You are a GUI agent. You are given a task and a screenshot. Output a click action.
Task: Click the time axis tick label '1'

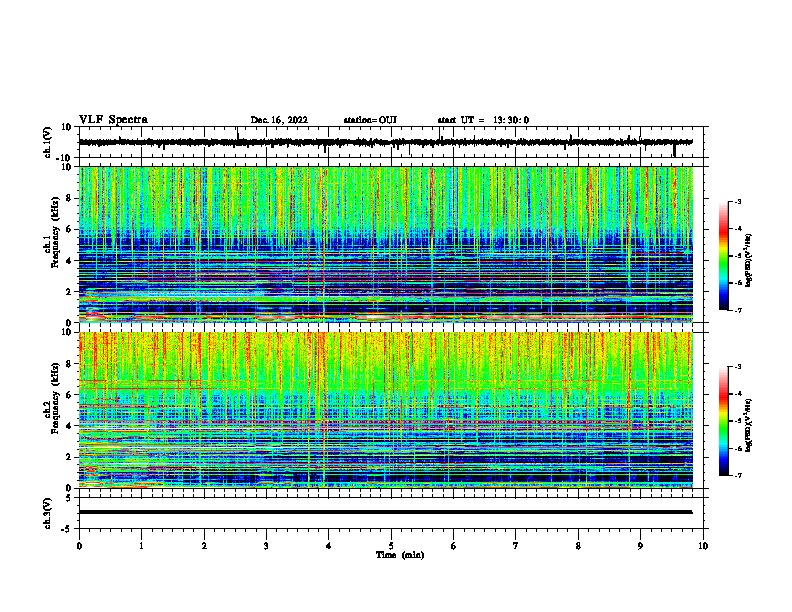pos(141,546)
